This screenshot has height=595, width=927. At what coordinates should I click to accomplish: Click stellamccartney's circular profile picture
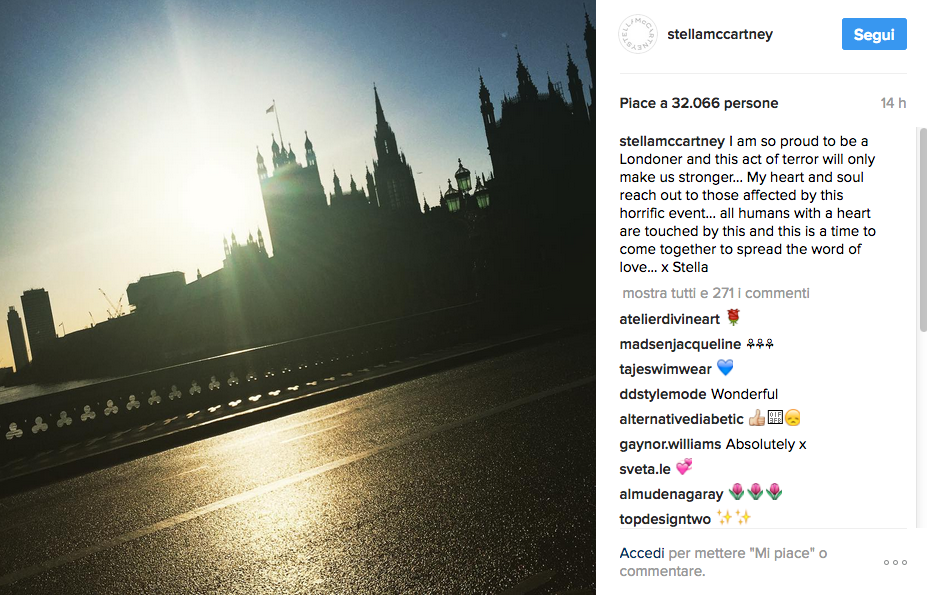637,33
